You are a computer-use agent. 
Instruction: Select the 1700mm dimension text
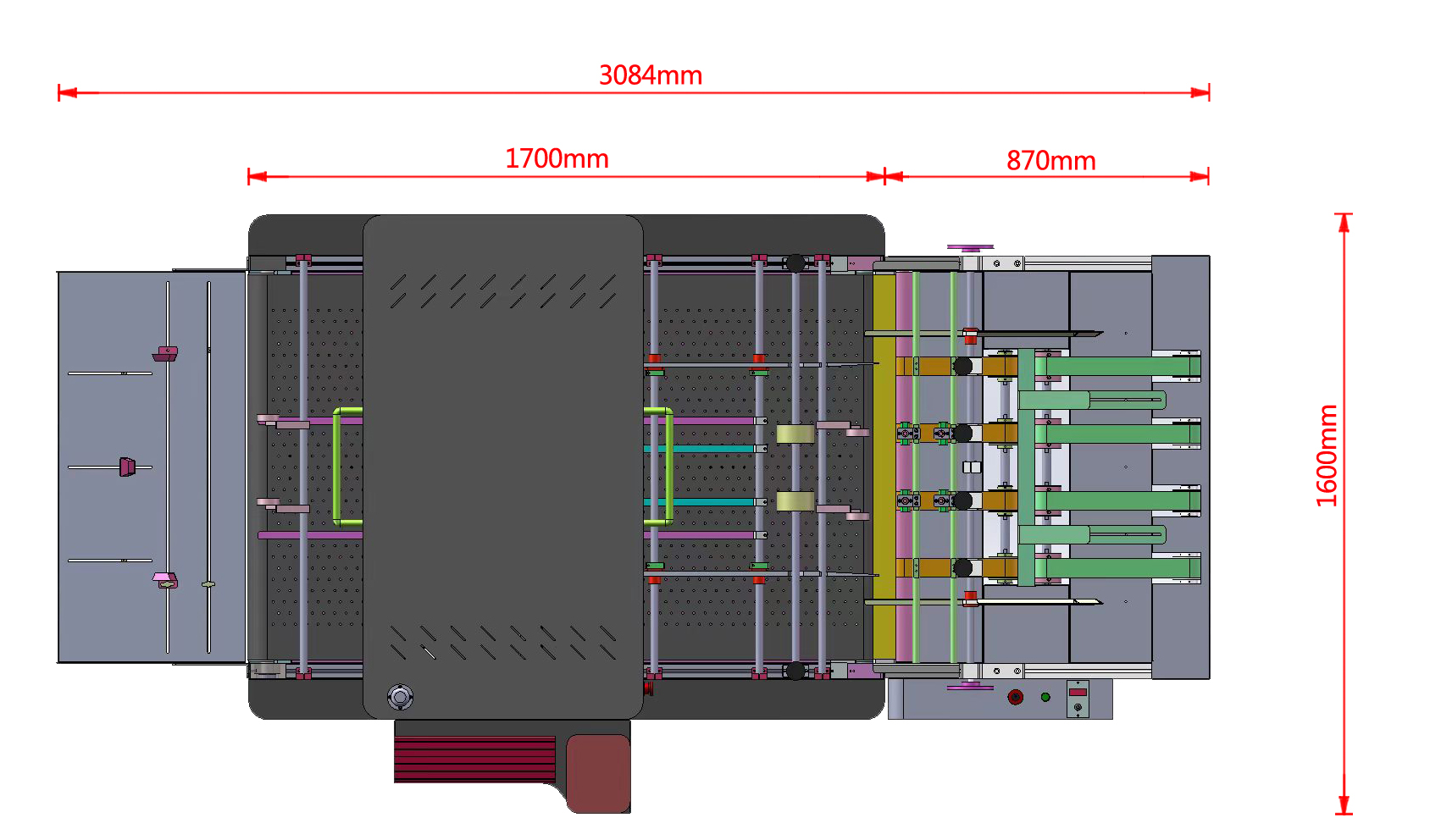click(x=557, y=158)
